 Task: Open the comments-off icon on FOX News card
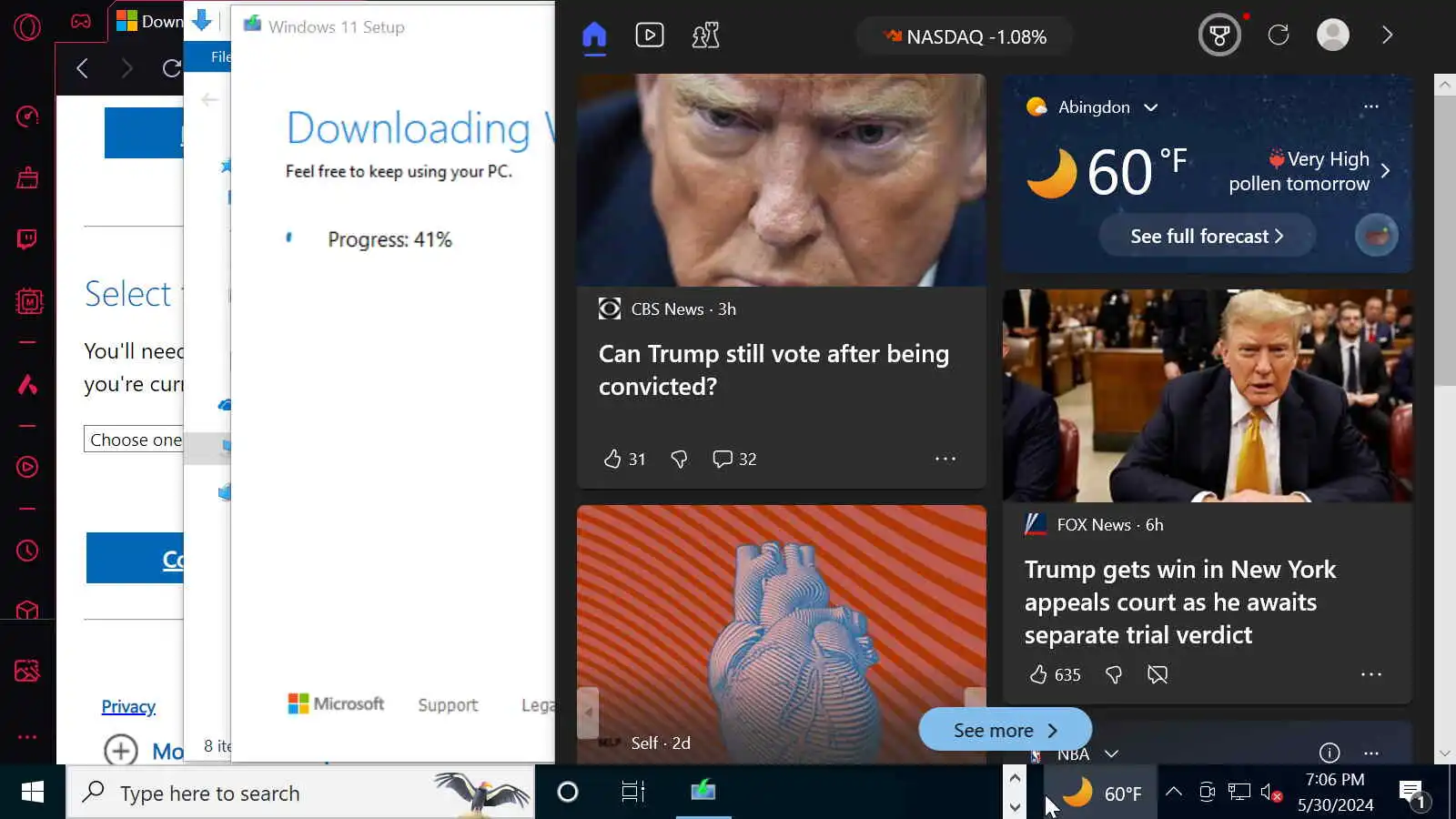pyautogui.click(x=1158, y=674)
